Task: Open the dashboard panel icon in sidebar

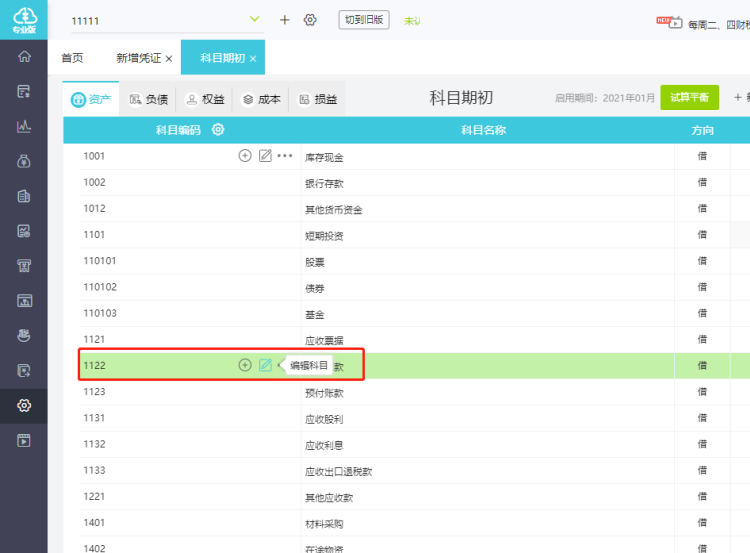Action: point(24,301)
